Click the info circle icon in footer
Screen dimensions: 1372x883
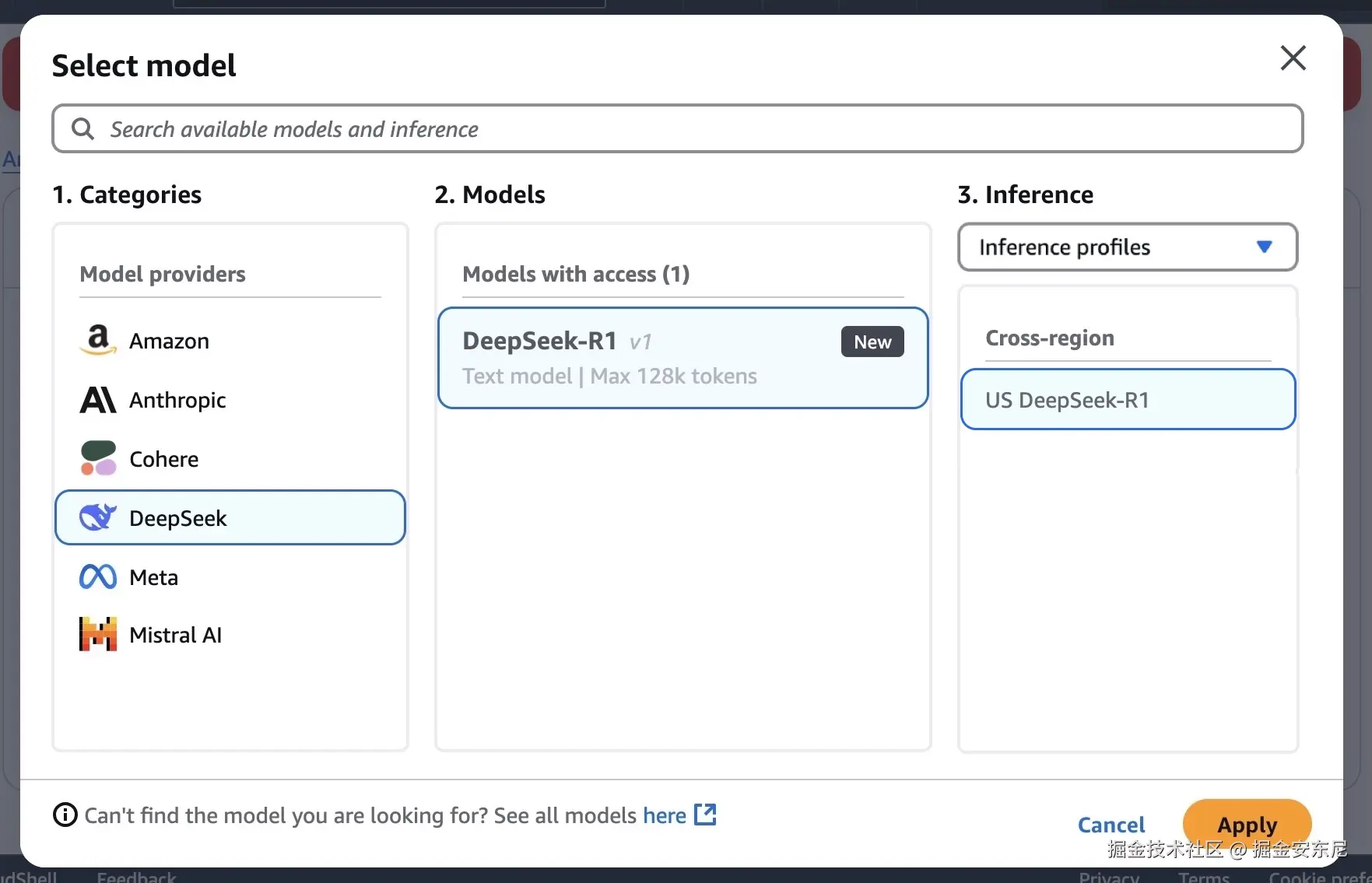65,815
